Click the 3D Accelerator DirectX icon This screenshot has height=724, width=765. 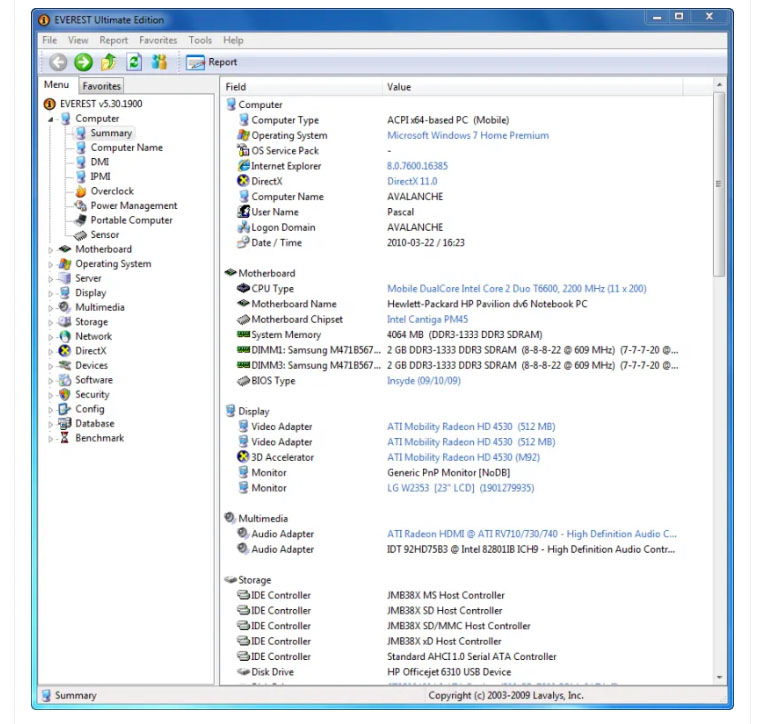tap(243, 457)
